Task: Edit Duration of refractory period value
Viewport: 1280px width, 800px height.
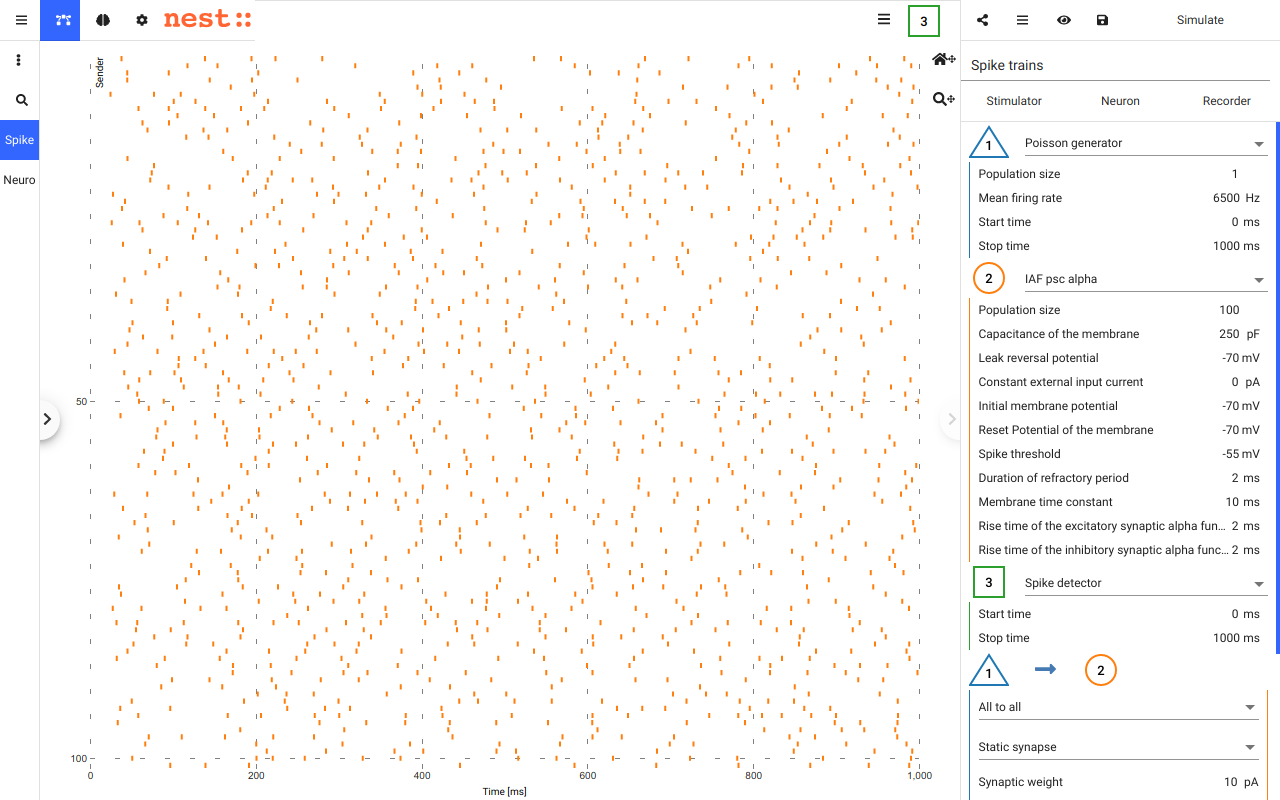Action: click(x=1235, y=478)
